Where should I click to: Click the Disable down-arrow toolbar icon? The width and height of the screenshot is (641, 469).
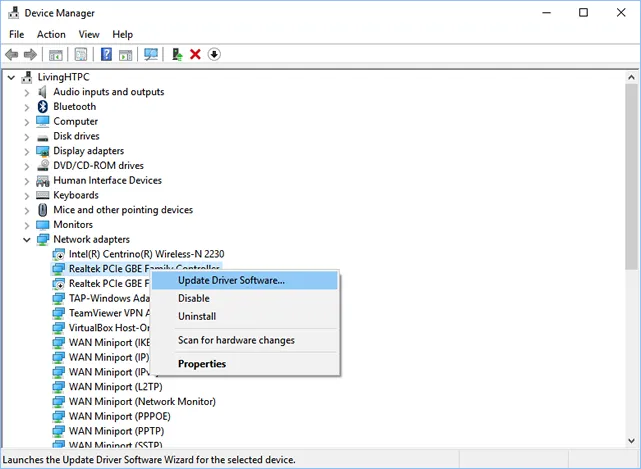214,54
